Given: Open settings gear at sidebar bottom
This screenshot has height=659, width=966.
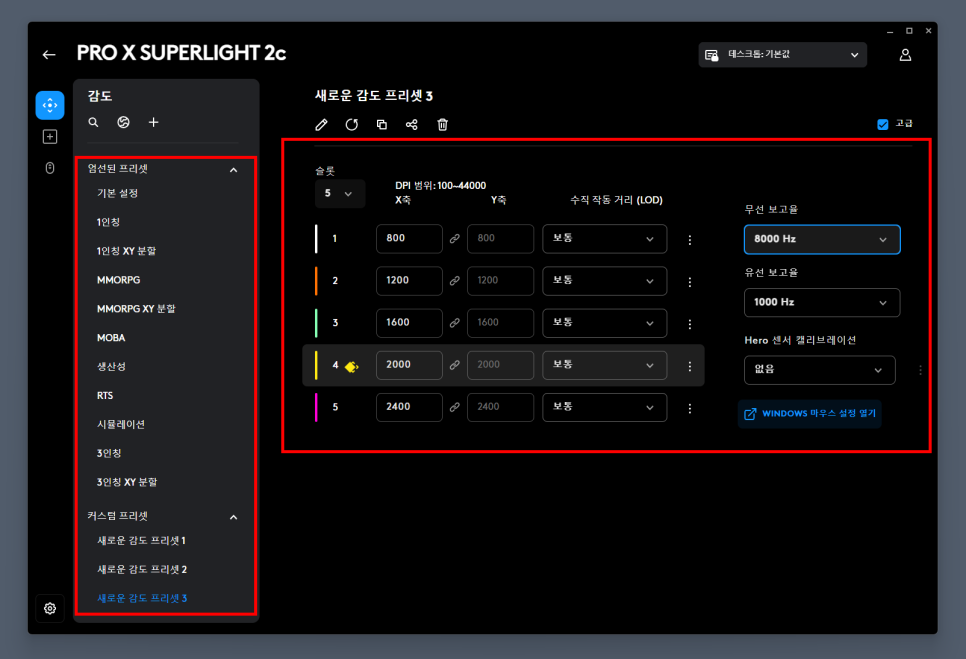Looking at the screenshot, I should 50,608.
